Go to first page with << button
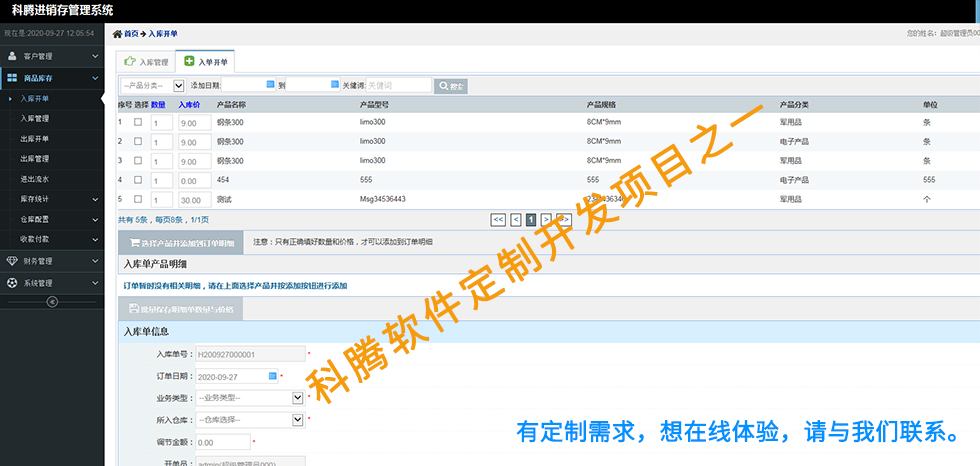The height and width of the screenshot is (466, 980). coord(498,219)
